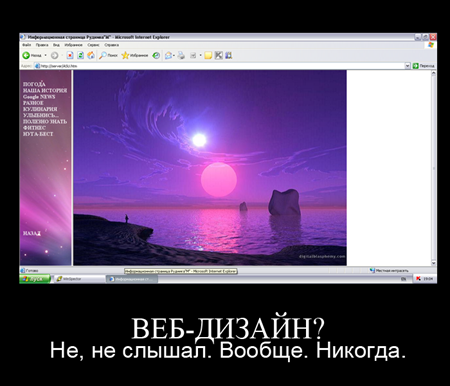This screenshot has width=450, height=386.
Task: Click the vertical scrollbar up arrow
Action: point(433,73)
